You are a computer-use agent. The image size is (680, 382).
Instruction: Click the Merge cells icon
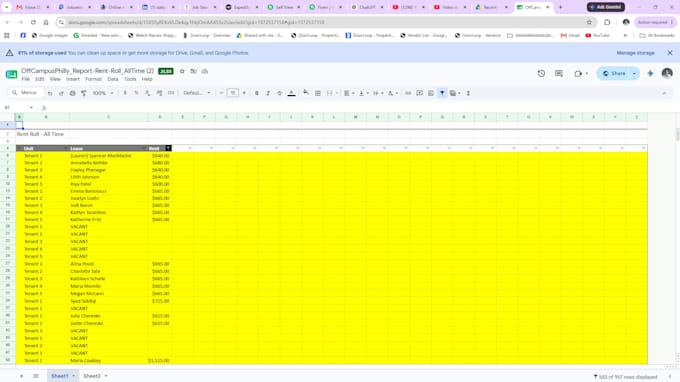pyautogui.click(x=330, y=93)
